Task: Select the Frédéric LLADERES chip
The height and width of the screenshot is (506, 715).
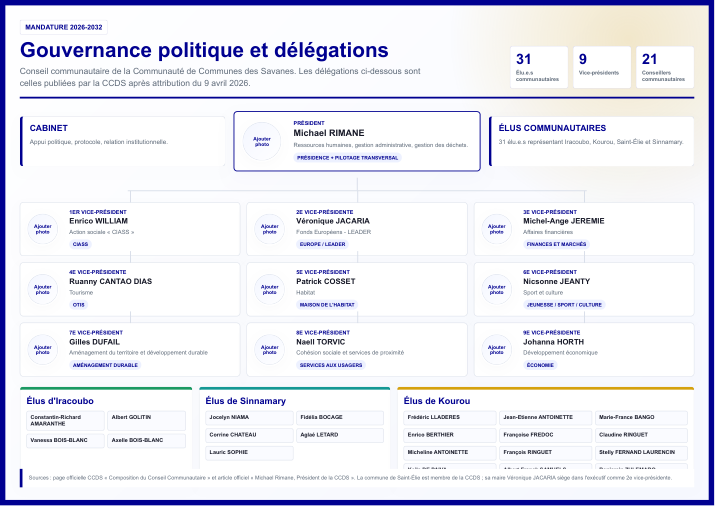Action: [450, 418]
